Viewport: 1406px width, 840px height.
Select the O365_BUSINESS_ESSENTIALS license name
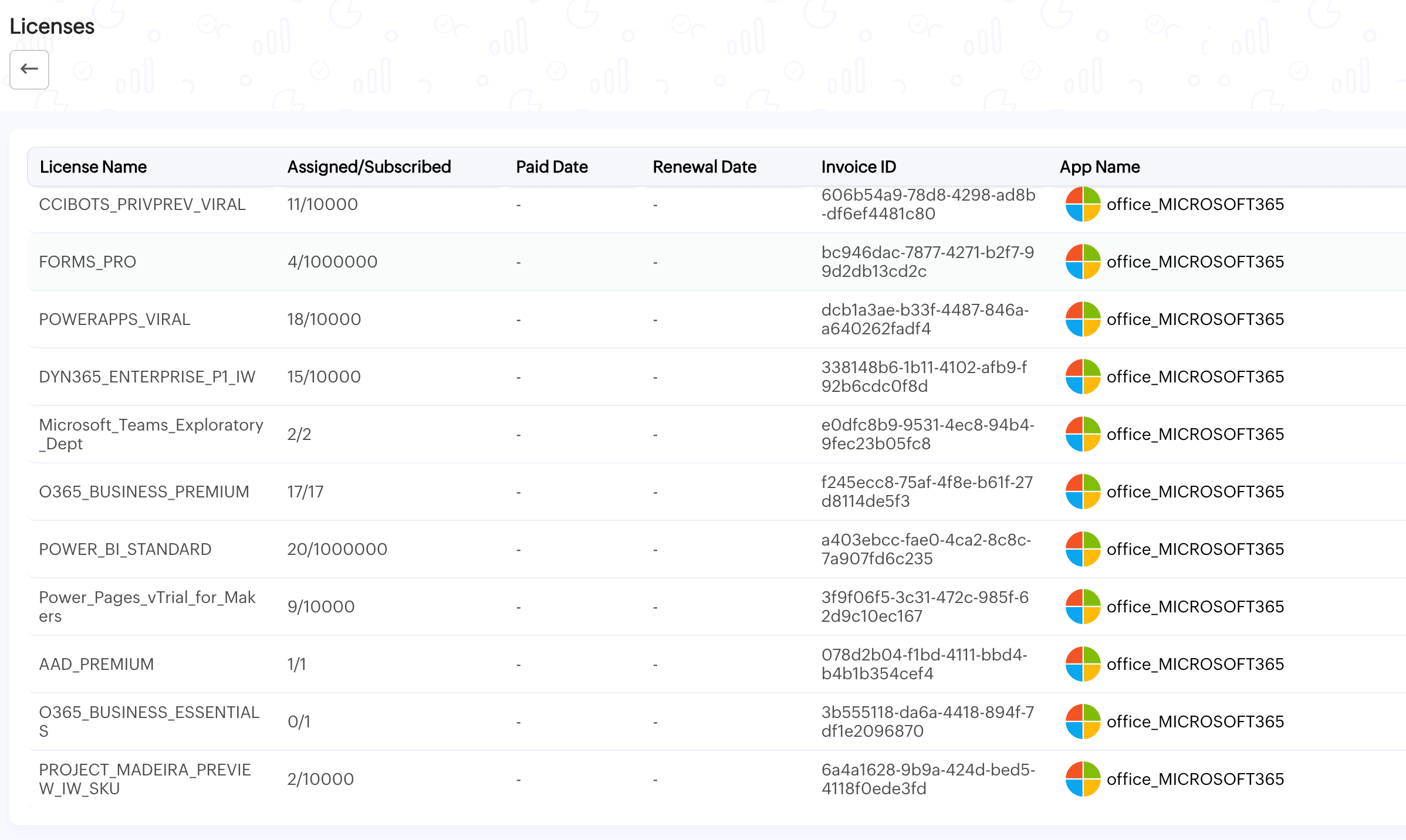(x=149, y=722)
